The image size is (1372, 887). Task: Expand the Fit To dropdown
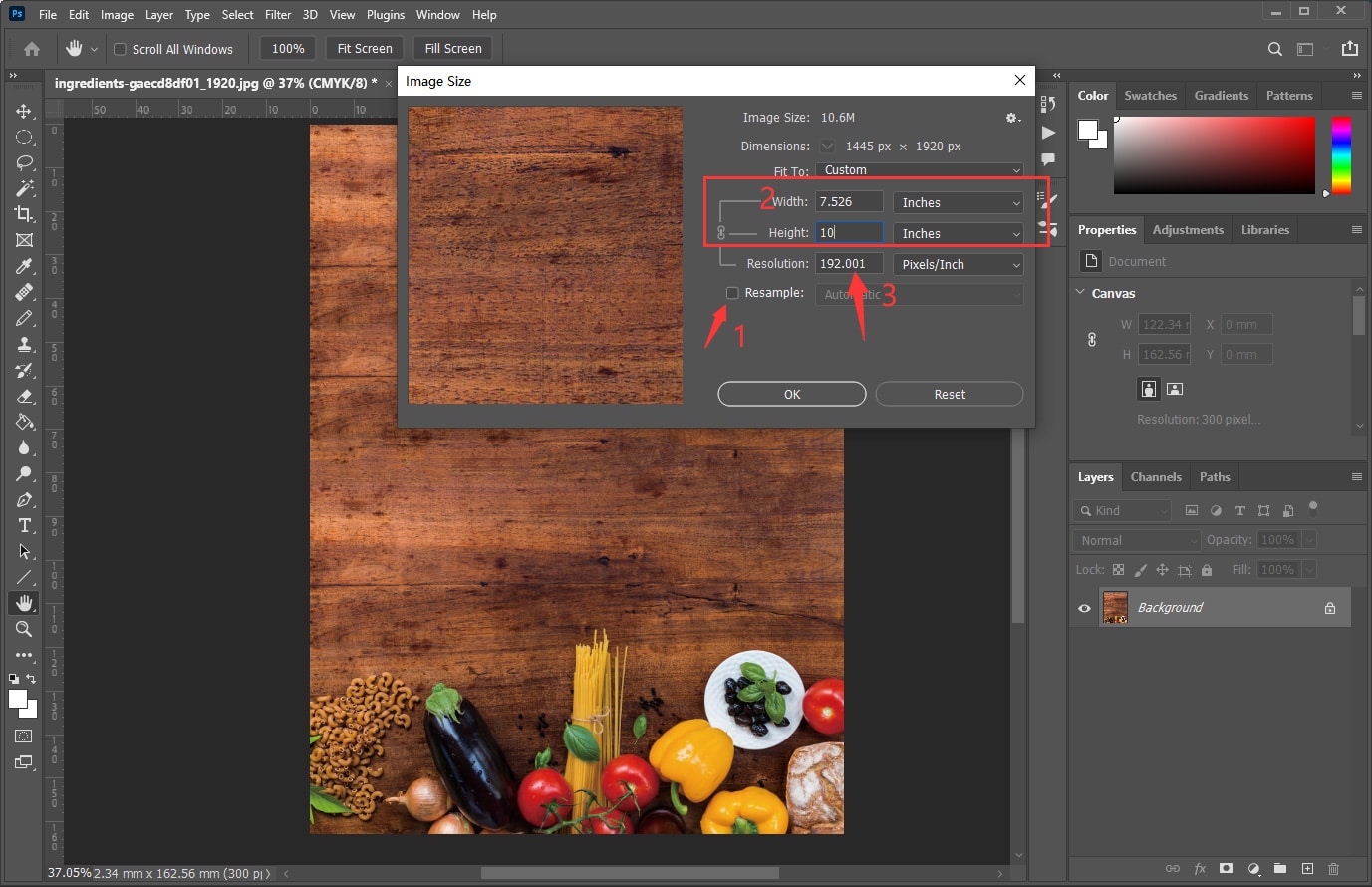[919, 170]
